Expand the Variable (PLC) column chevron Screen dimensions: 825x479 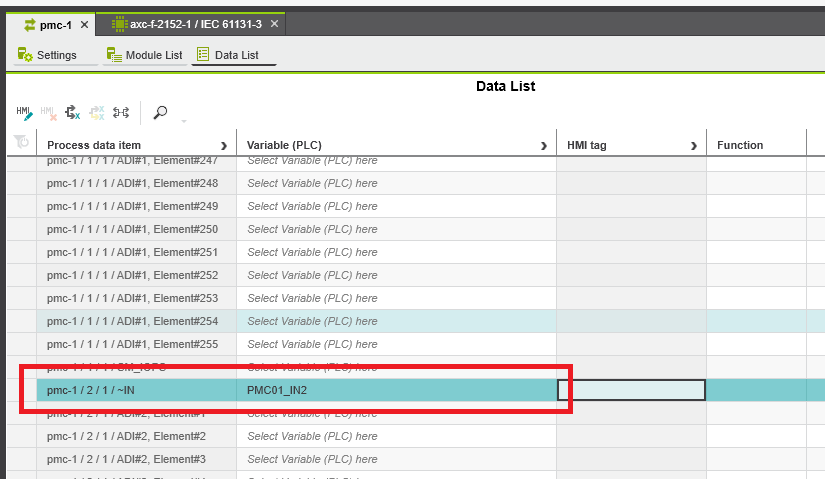click(544, 146)
